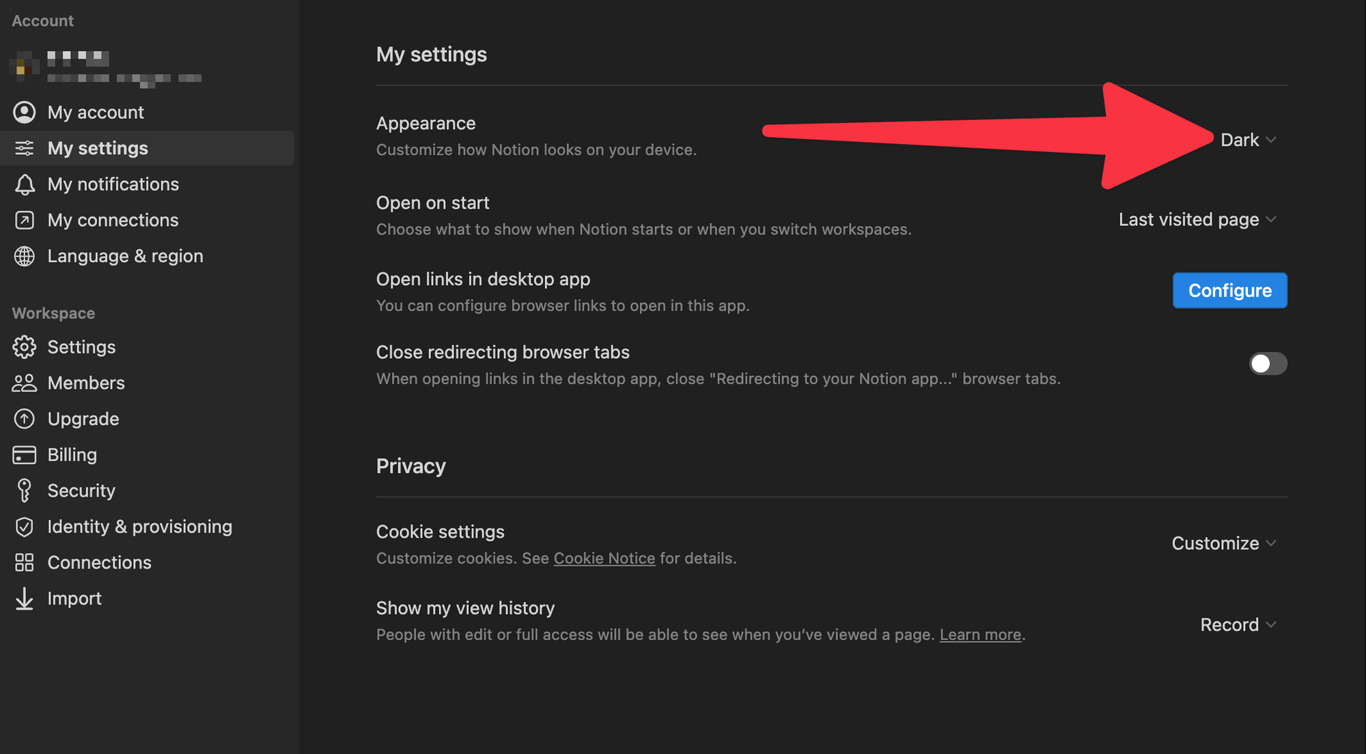Follow the Learn more link
1366x754 pixels.
click(980, 635)
